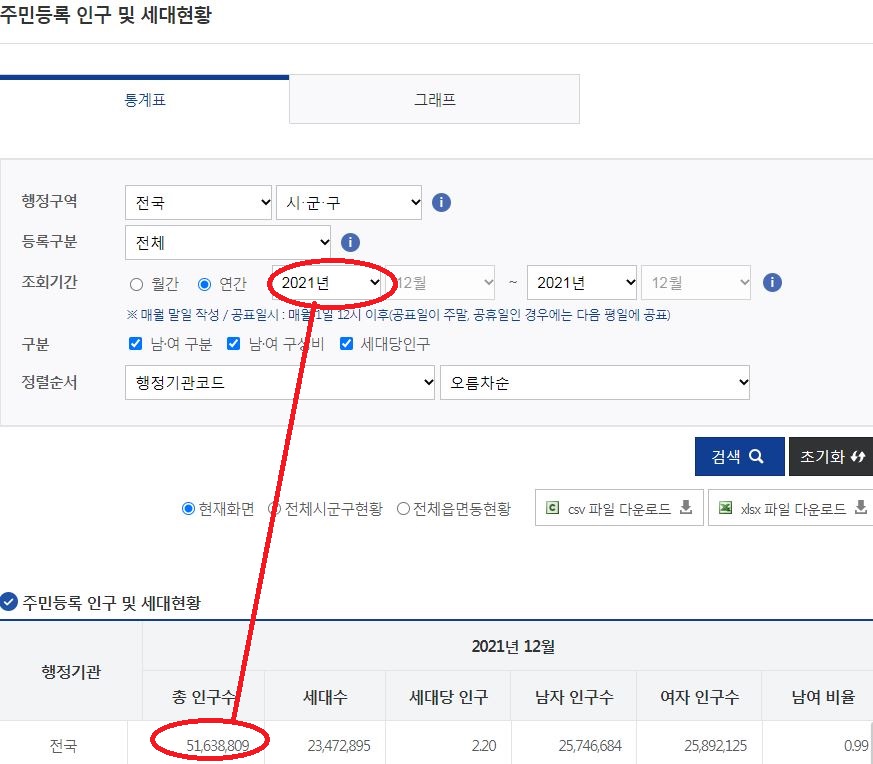Click the 세대수 column header
The height and width of the screenshot is (764, 873).
(325, 696)
